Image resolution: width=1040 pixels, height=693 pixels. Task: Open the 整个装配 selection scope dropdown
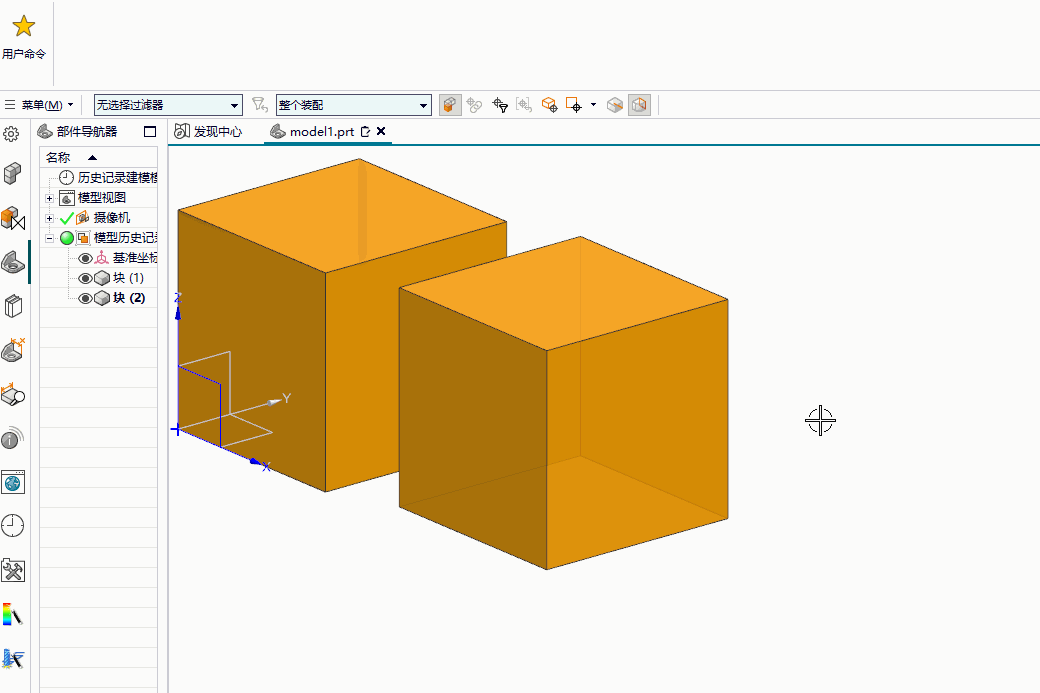click(424, 105)
